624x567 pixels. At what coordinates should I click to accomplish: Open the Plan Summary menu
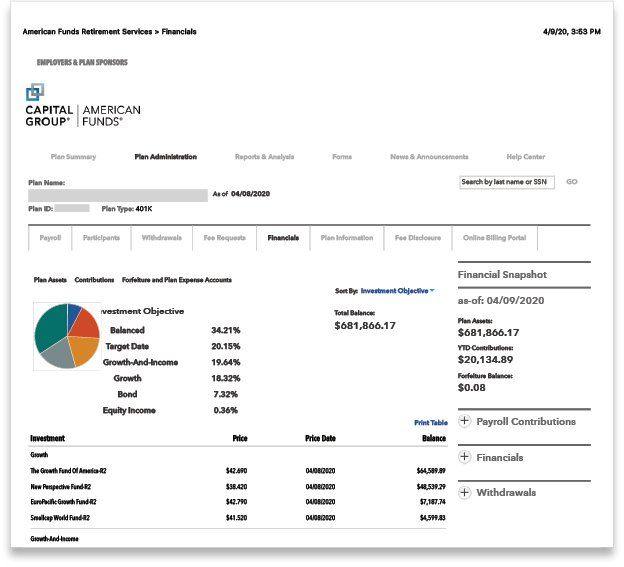coord(73,157)
